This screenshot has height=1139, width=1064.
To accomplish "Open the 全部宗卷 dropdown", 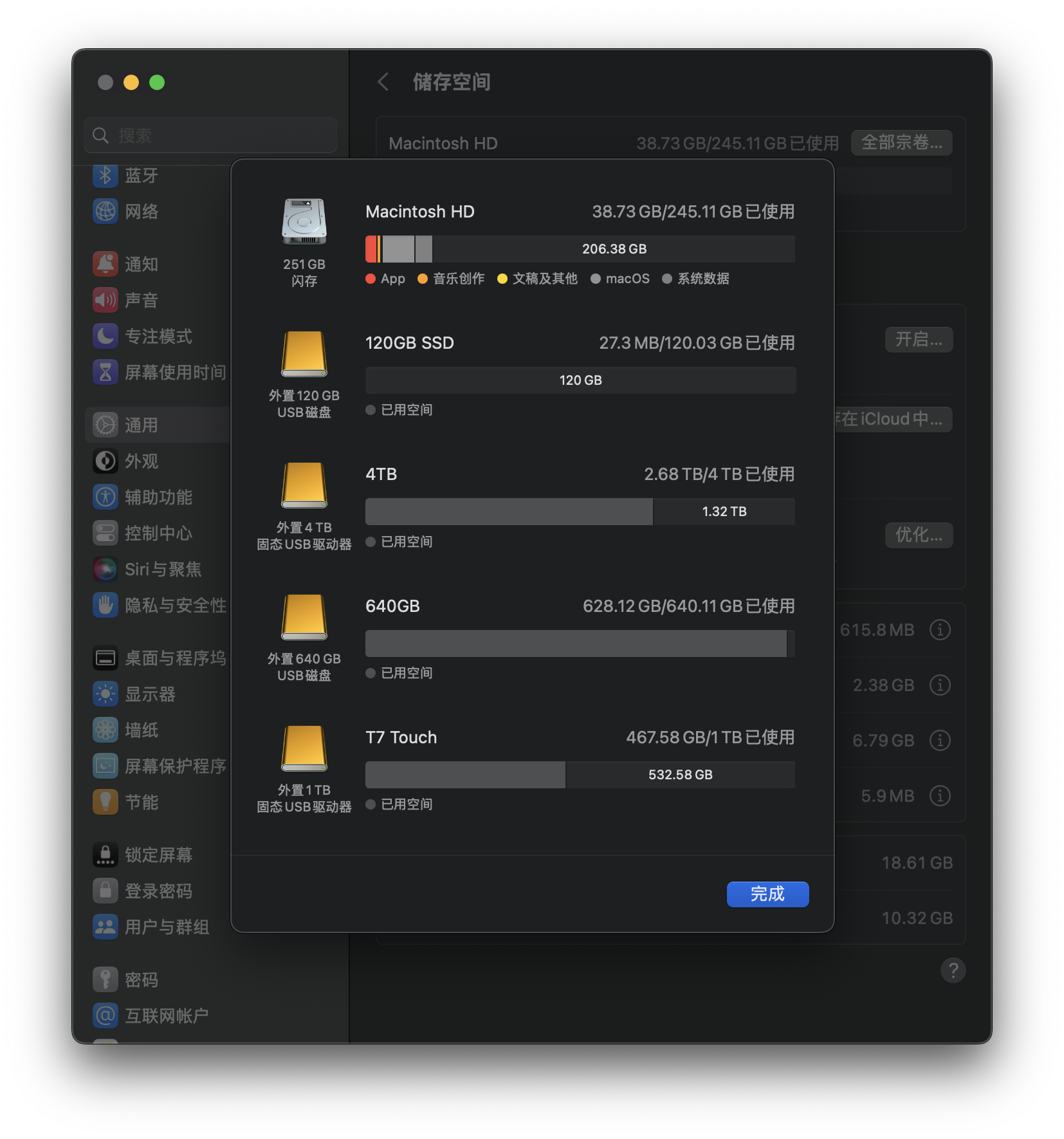I will [901, 142].
